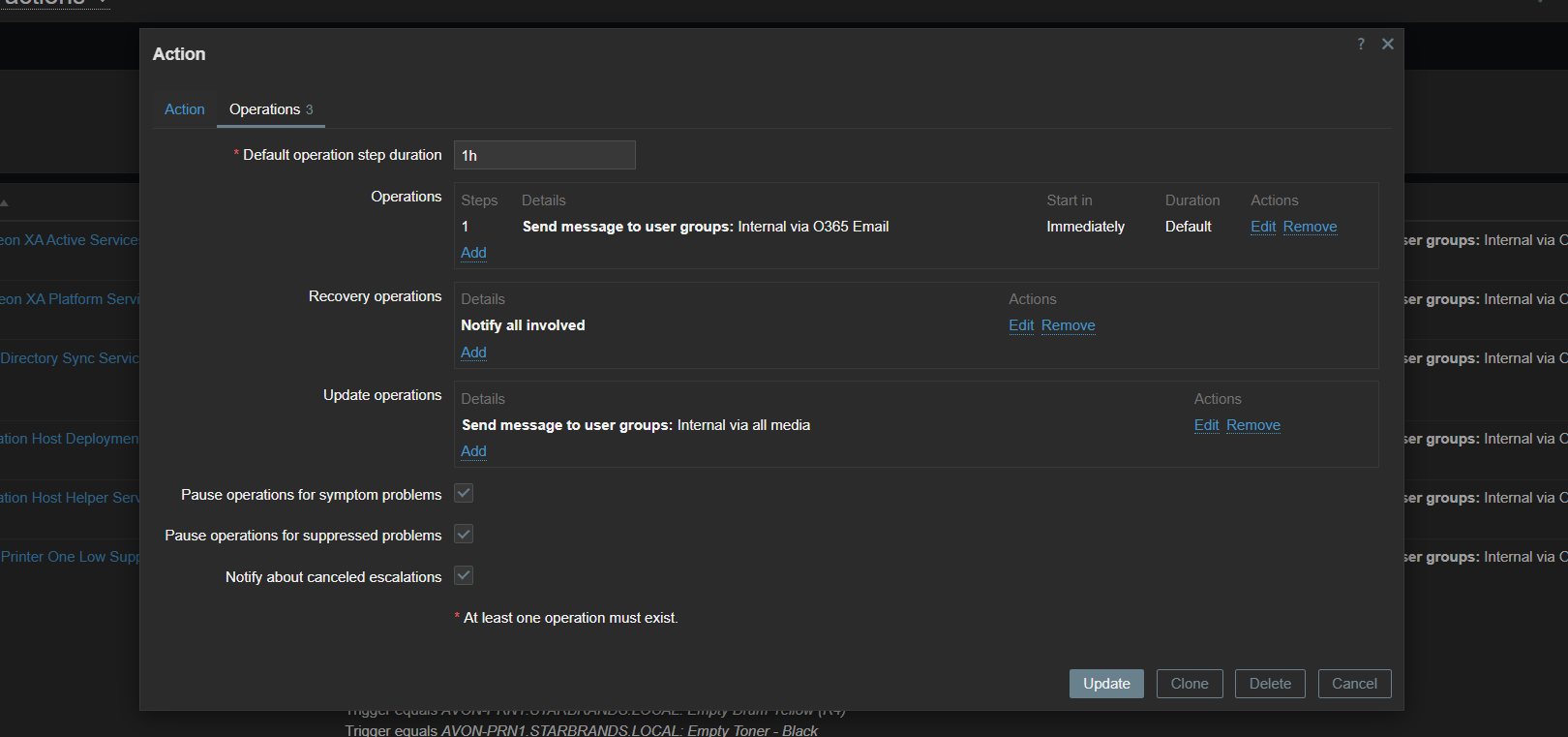Image resolution: width=1568 pixels, height=737 pixels.
Task: Click the help question mark icon
Action: 1361,44
